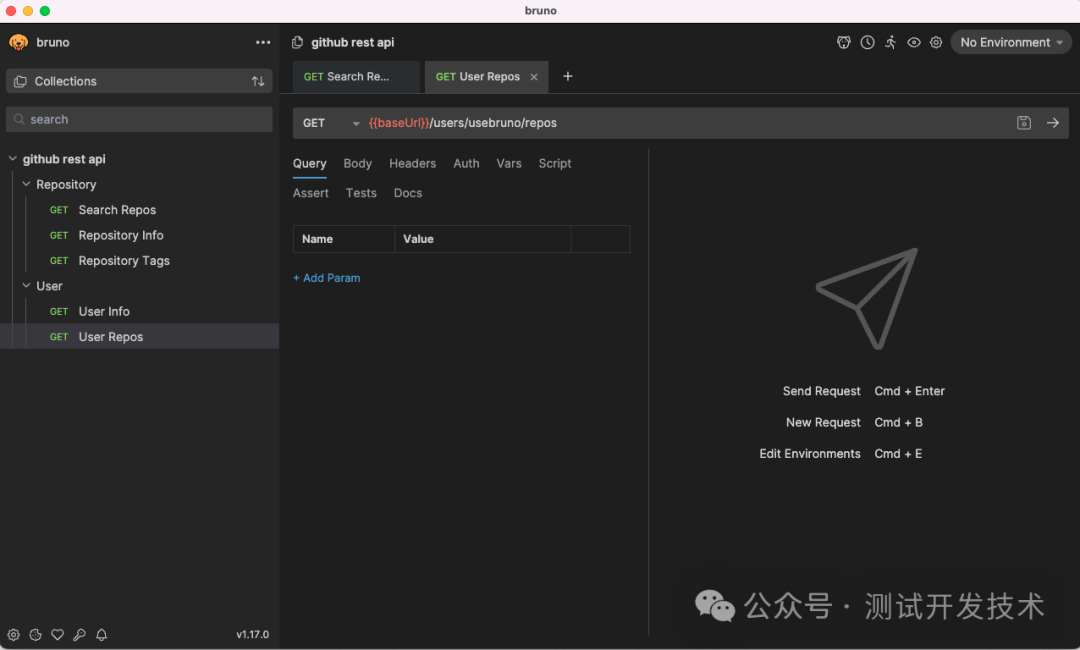The image size is (1080, 650).
Task: Click the sort icon beside Collections
Action: [258, 81]
